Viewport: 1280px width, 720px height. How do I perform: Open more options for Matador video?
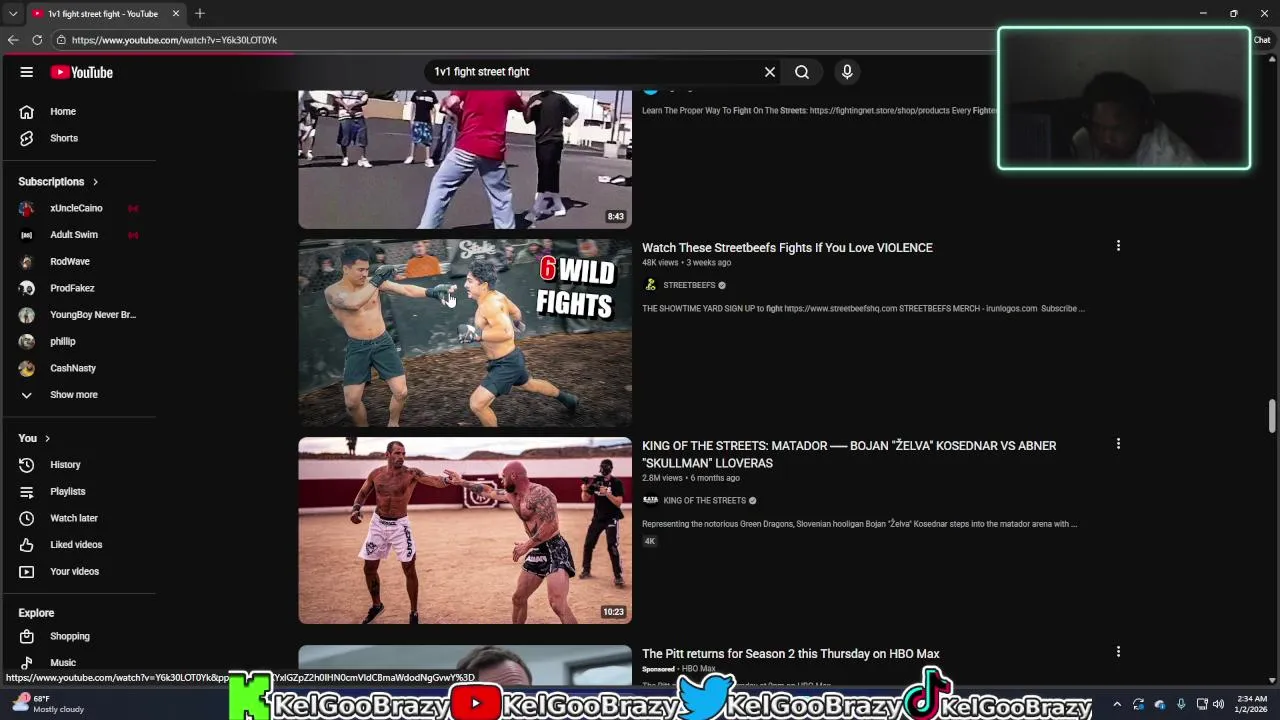1118,444
